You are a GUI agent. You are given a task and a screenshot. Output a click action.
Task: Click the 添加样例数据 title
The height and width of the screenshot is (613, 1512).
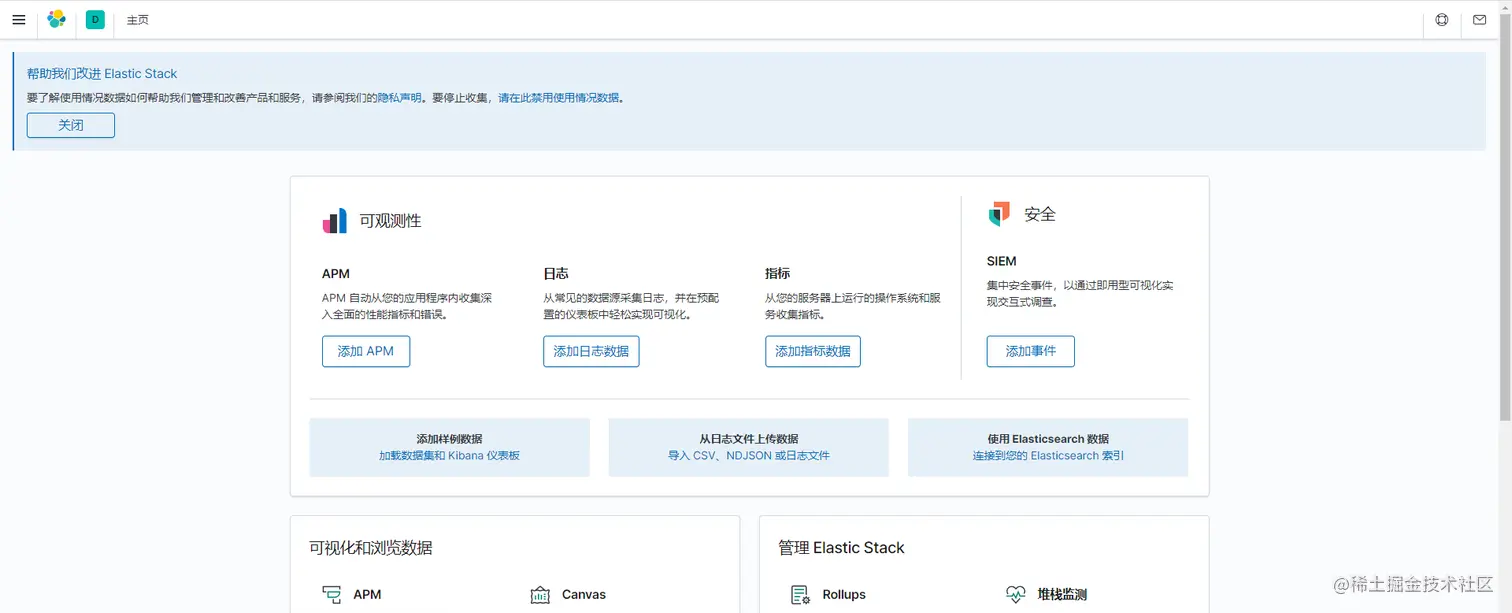[449, 439]
